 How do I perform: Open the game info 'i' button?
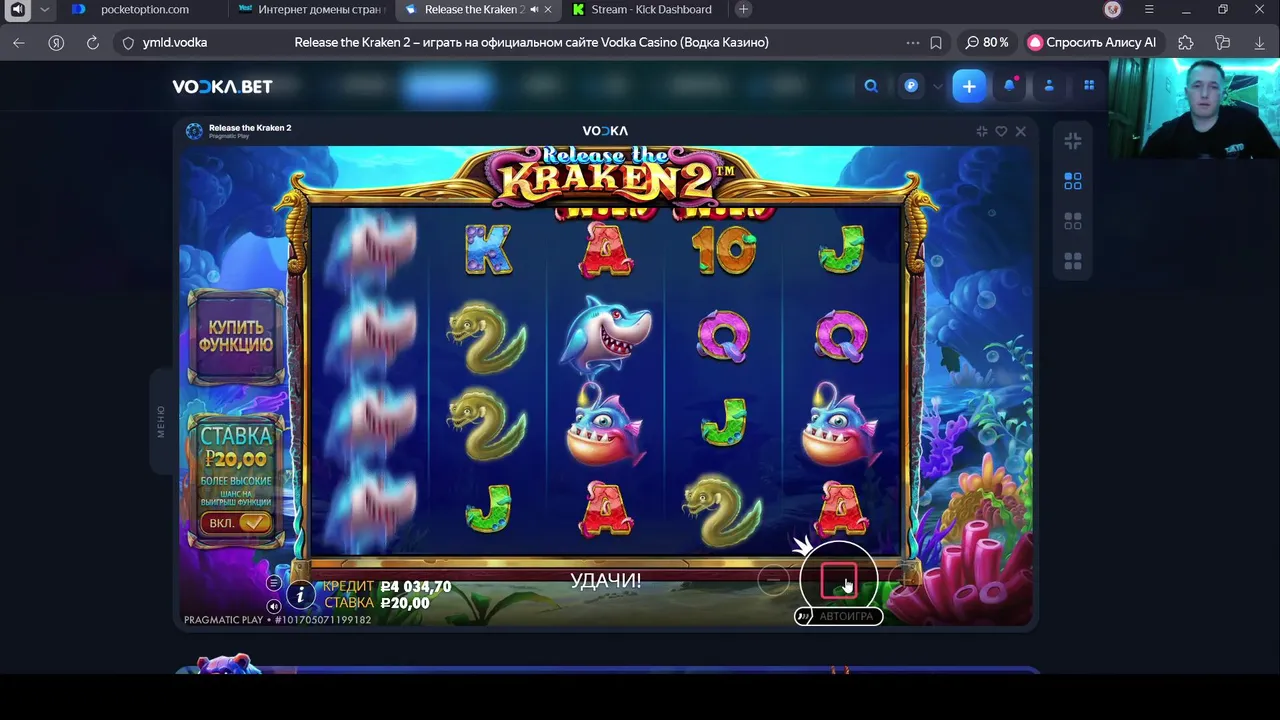[301, 596]
